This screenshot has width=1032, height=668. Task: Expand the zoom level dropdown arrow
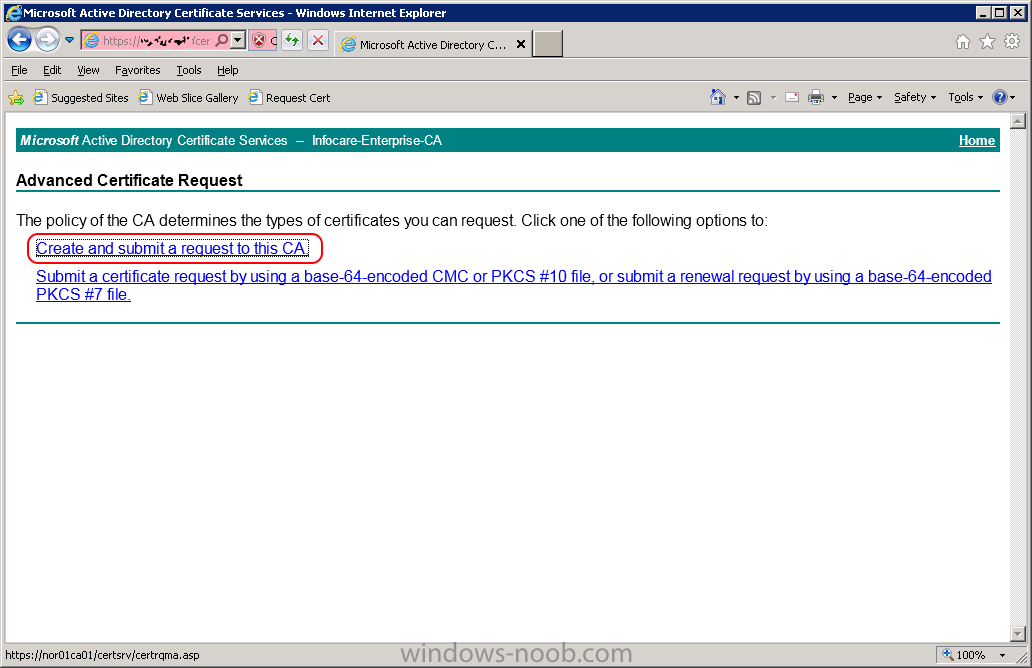pos(1003,655)
